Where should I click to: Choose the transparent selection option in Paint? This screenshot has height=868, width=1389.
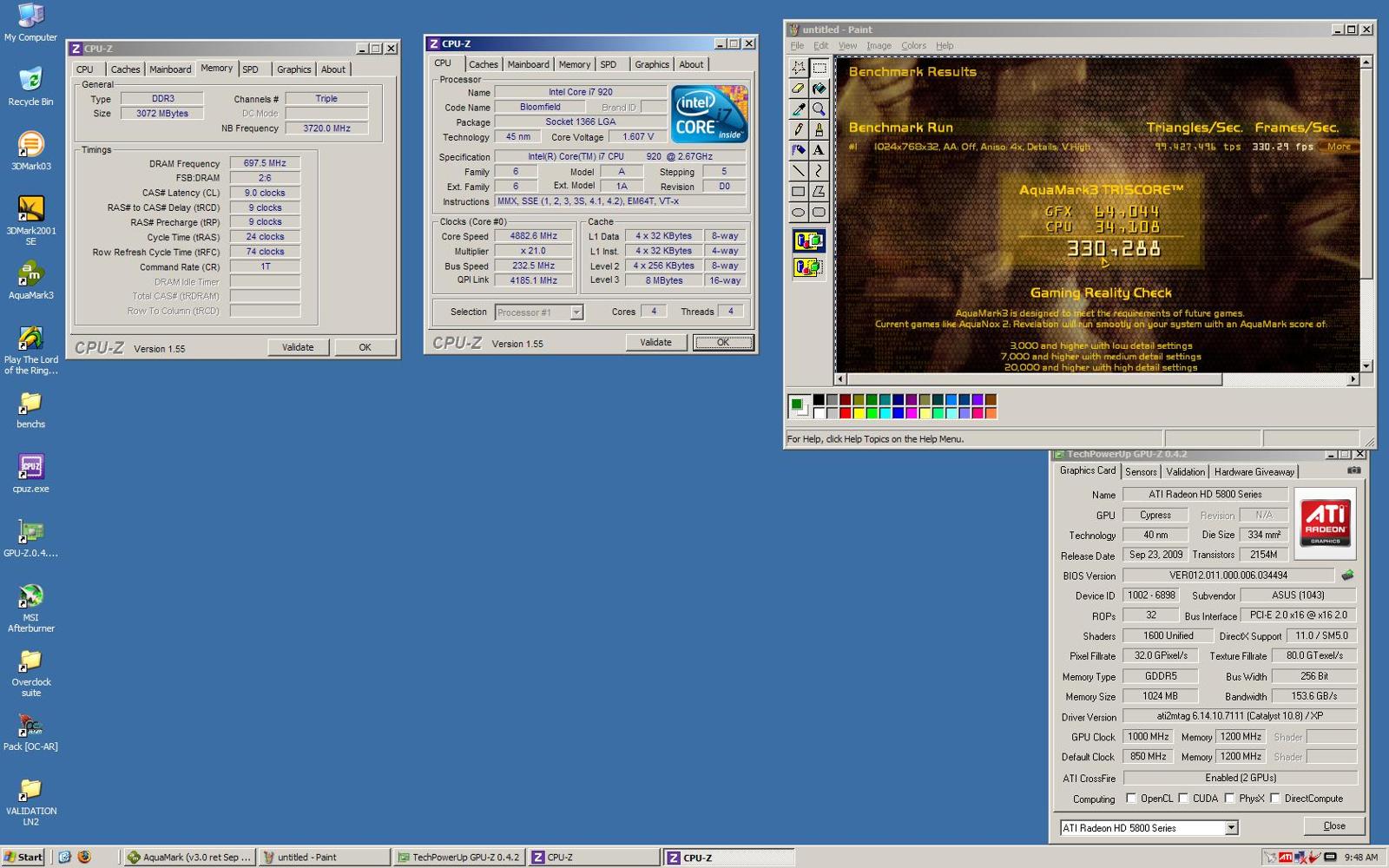(808, 267)
